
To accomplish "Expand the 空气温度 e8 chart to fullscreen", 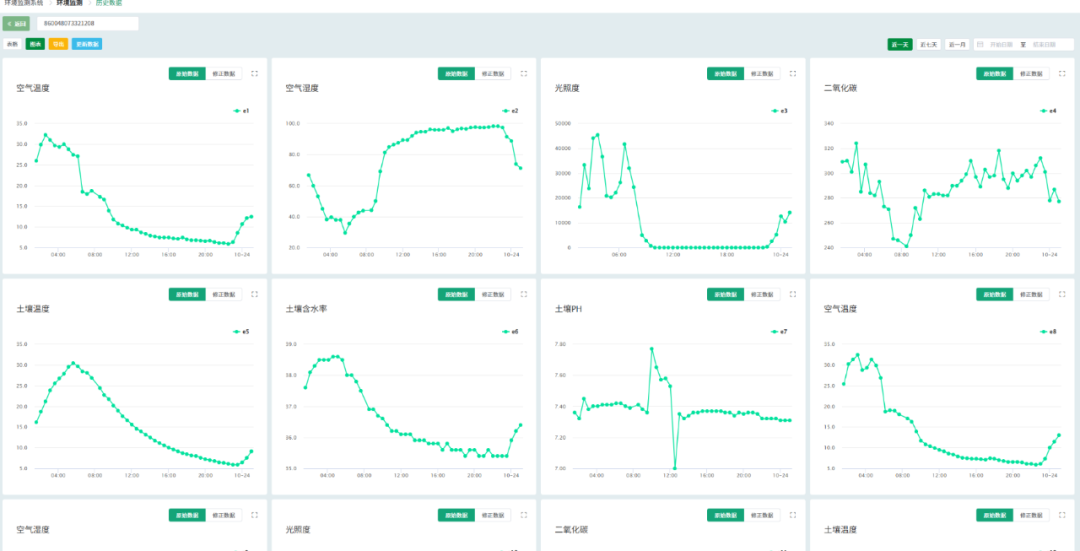I will [x=1062, y=294].
